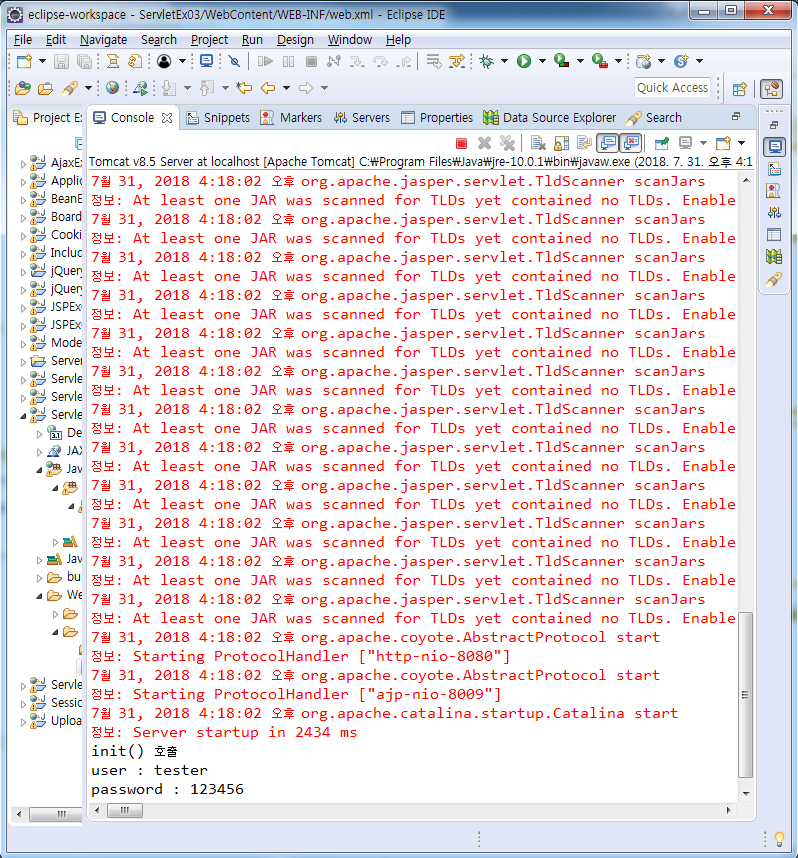Open dropdown next to Open Console icon
Image resolution: width=798 pixels, height=858 pixels.
pos(742,143)
